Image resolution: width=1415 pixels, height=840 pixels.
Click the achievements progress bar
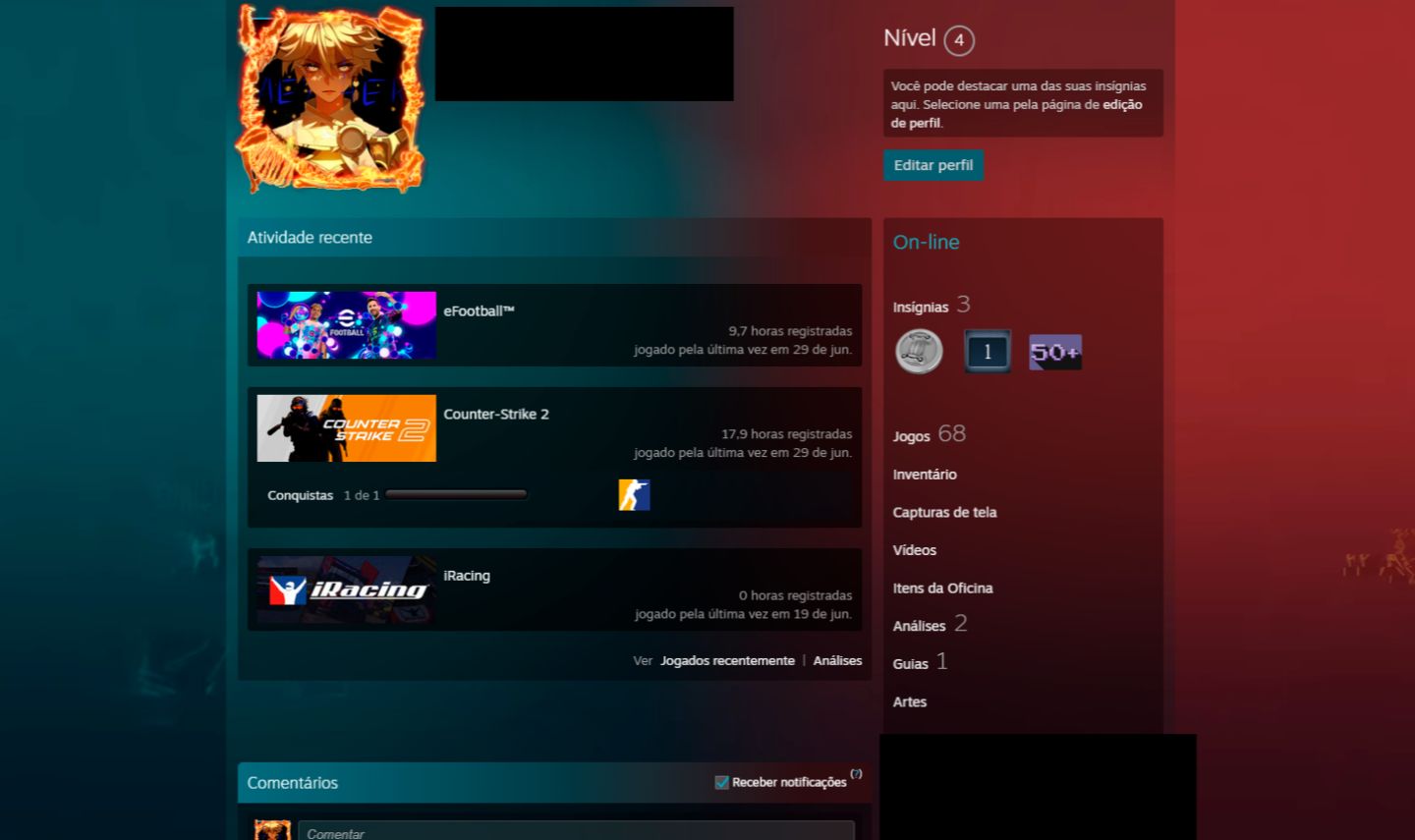point(456,495)
